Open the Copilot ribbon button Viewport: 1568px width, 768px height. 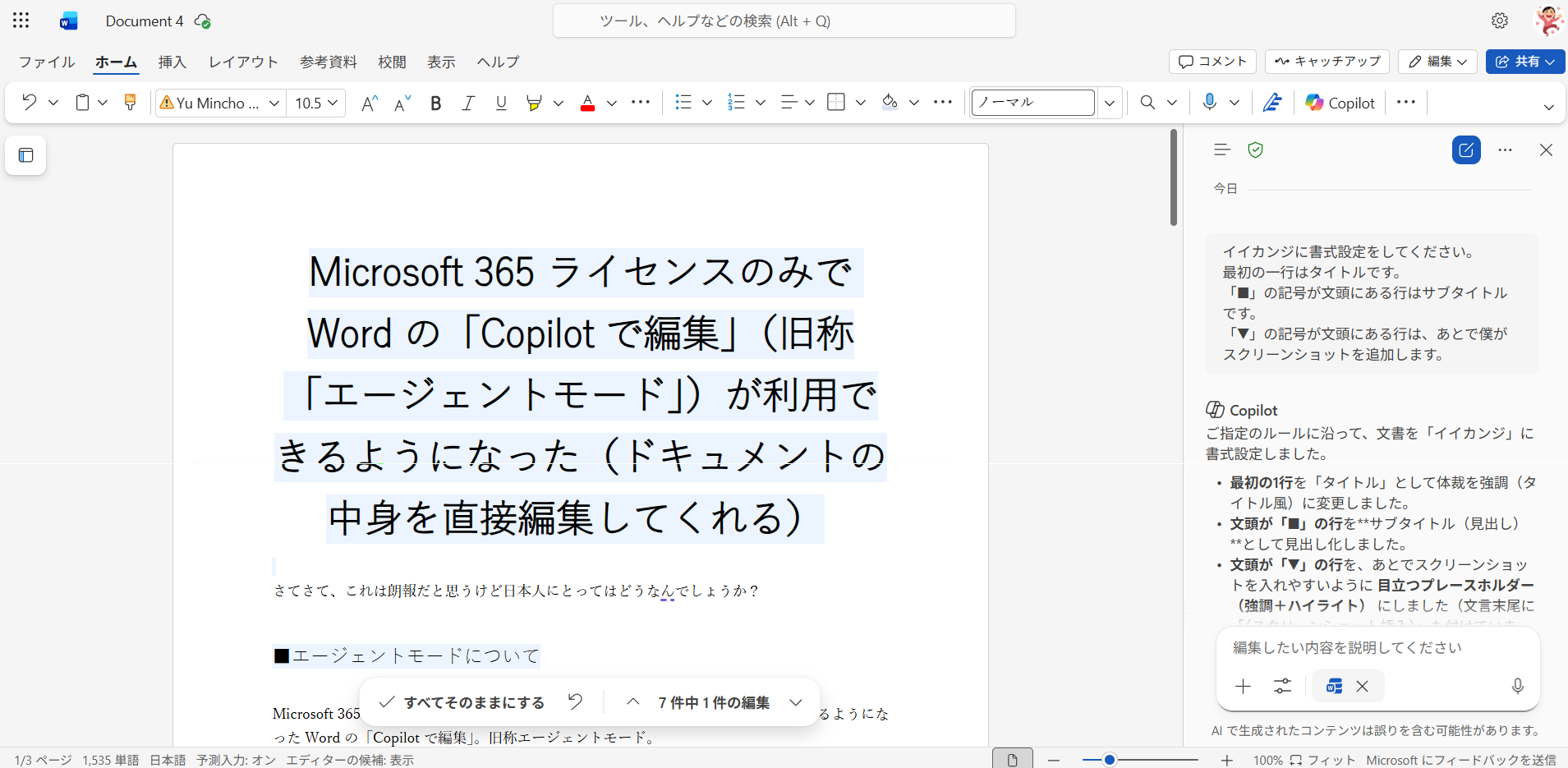click(1340, 103)
